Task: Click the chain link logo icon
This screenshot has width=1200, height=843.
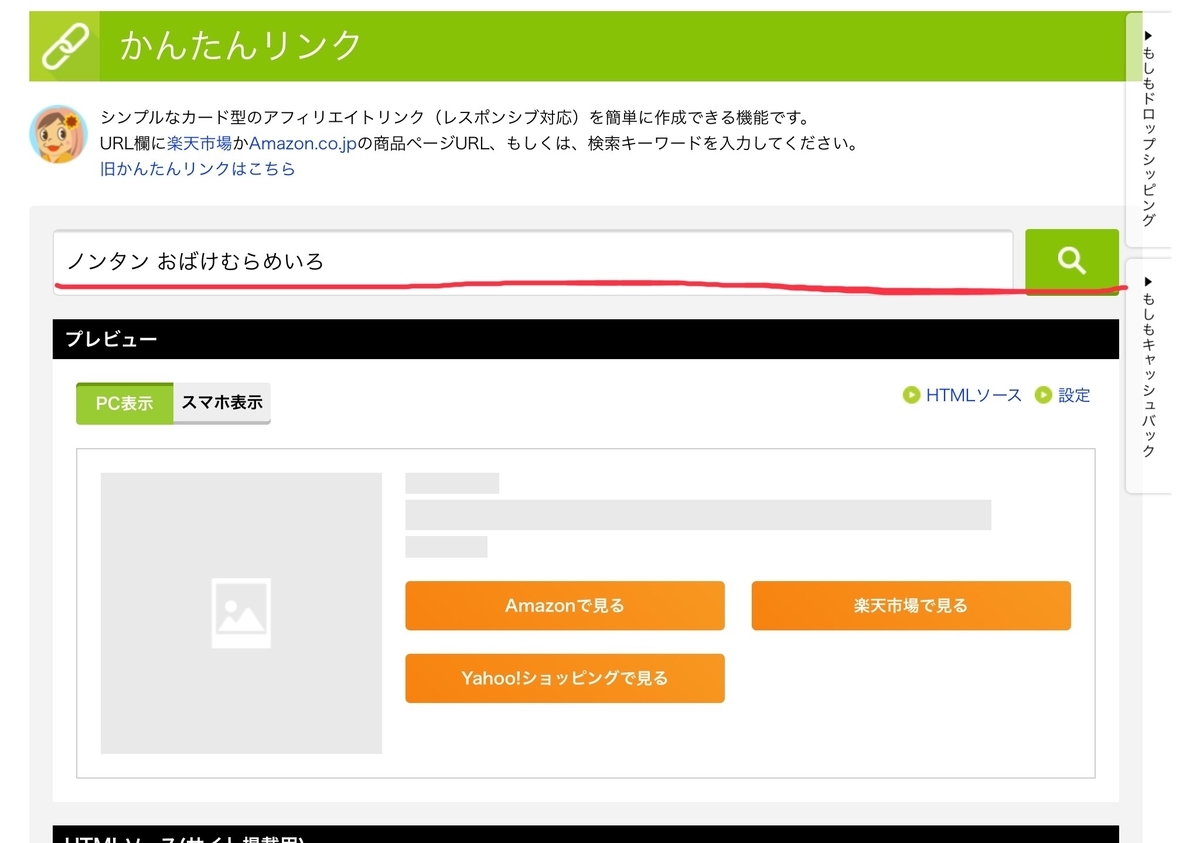Action: pyautogui.click(x=64, y=46)
